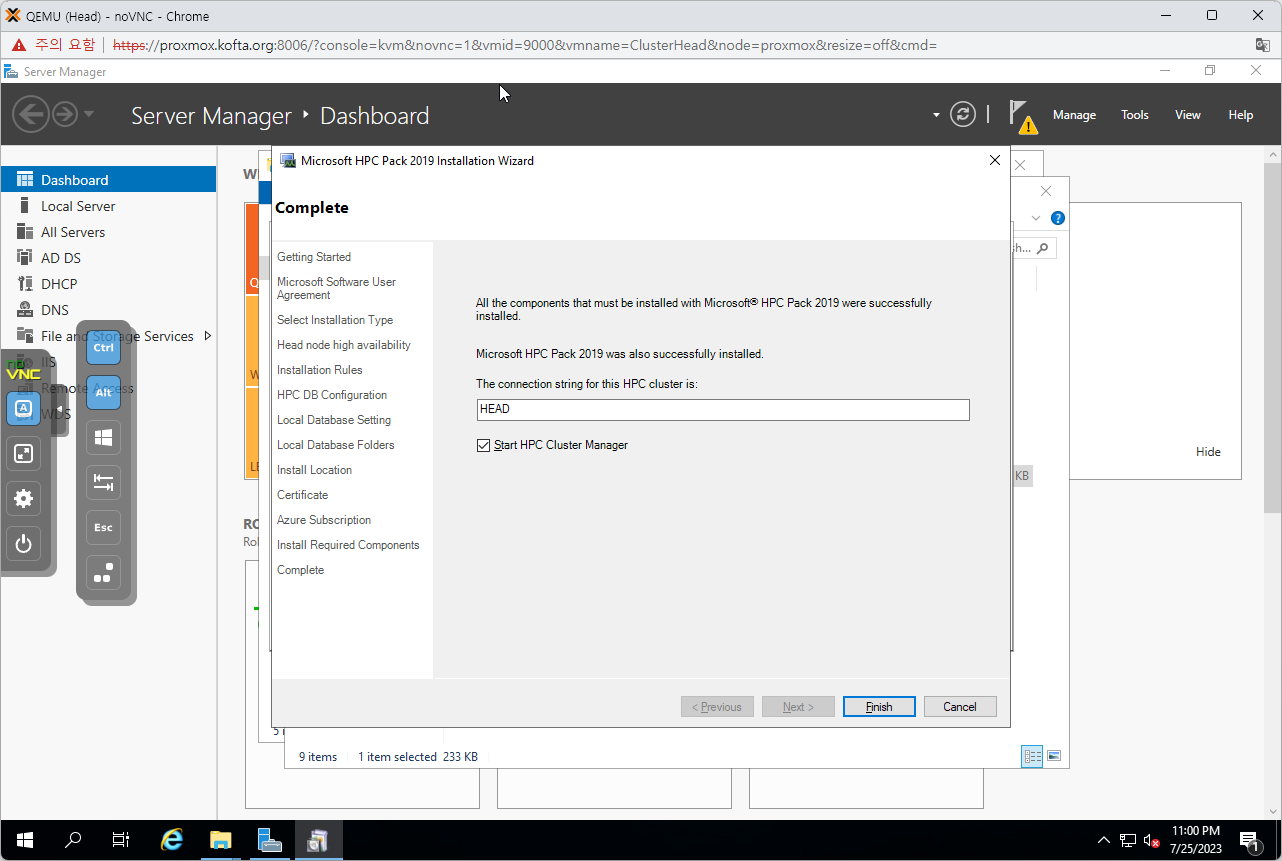Open the notifications flag with warning
This screenshot has height=861, width=1282.
[1021, 115]
